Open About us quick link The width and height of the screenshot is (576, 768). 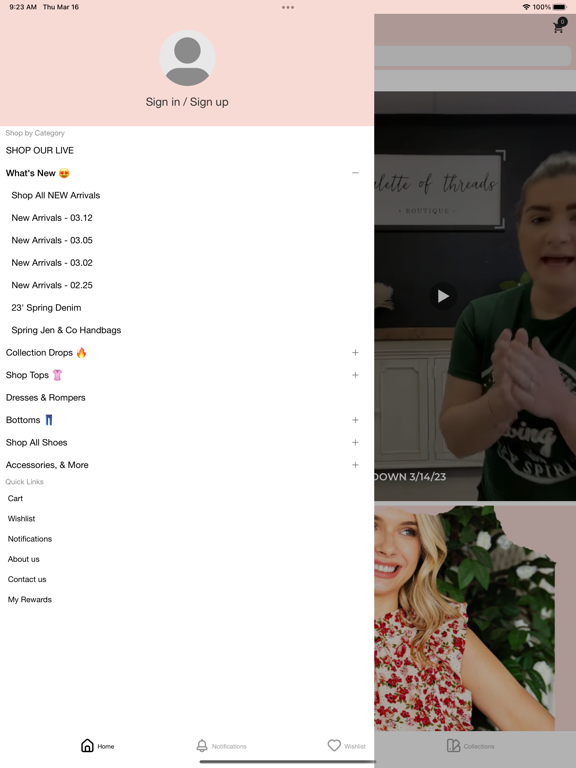[x=24, y=559]
